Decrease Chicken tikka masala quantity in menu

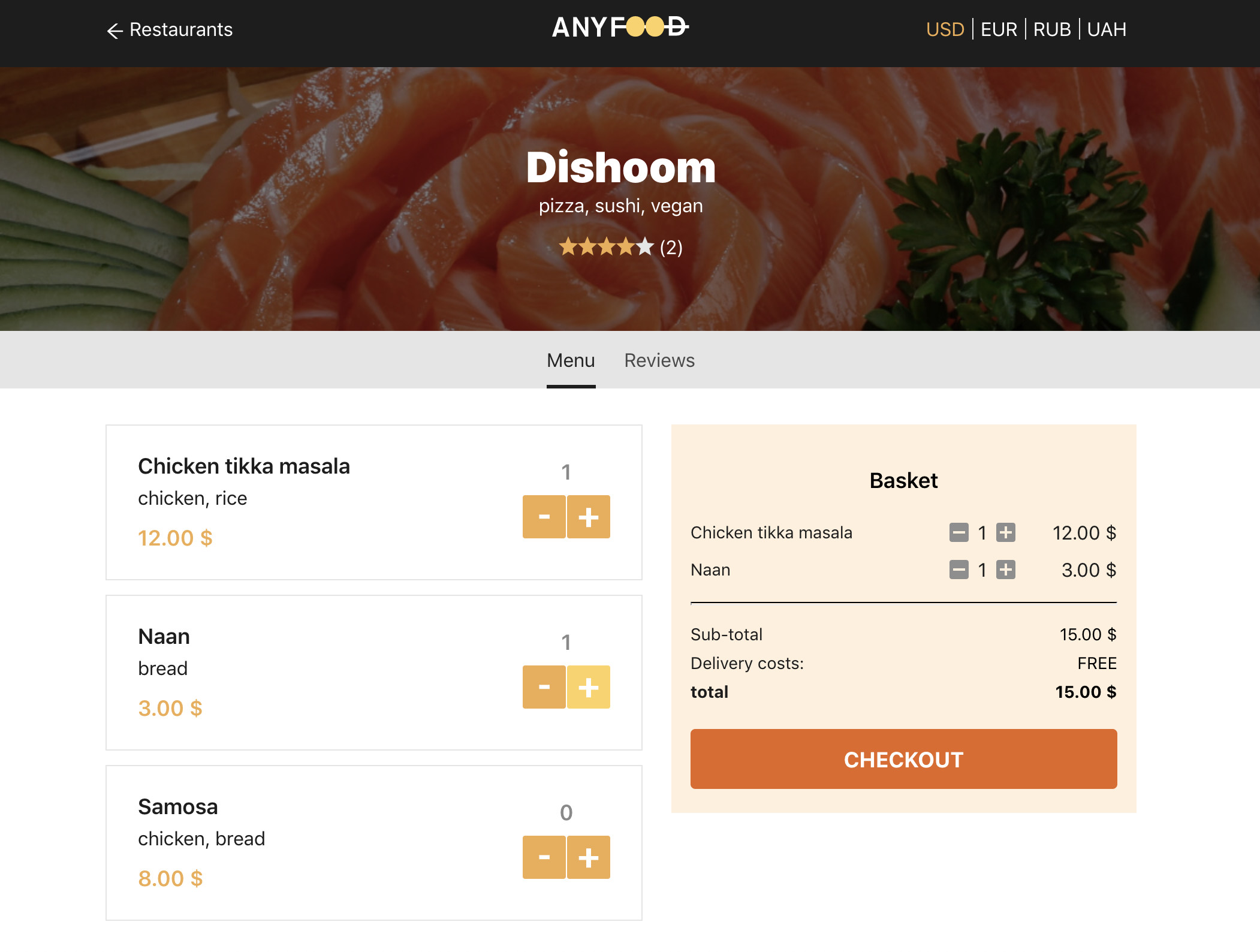point(544,517)
